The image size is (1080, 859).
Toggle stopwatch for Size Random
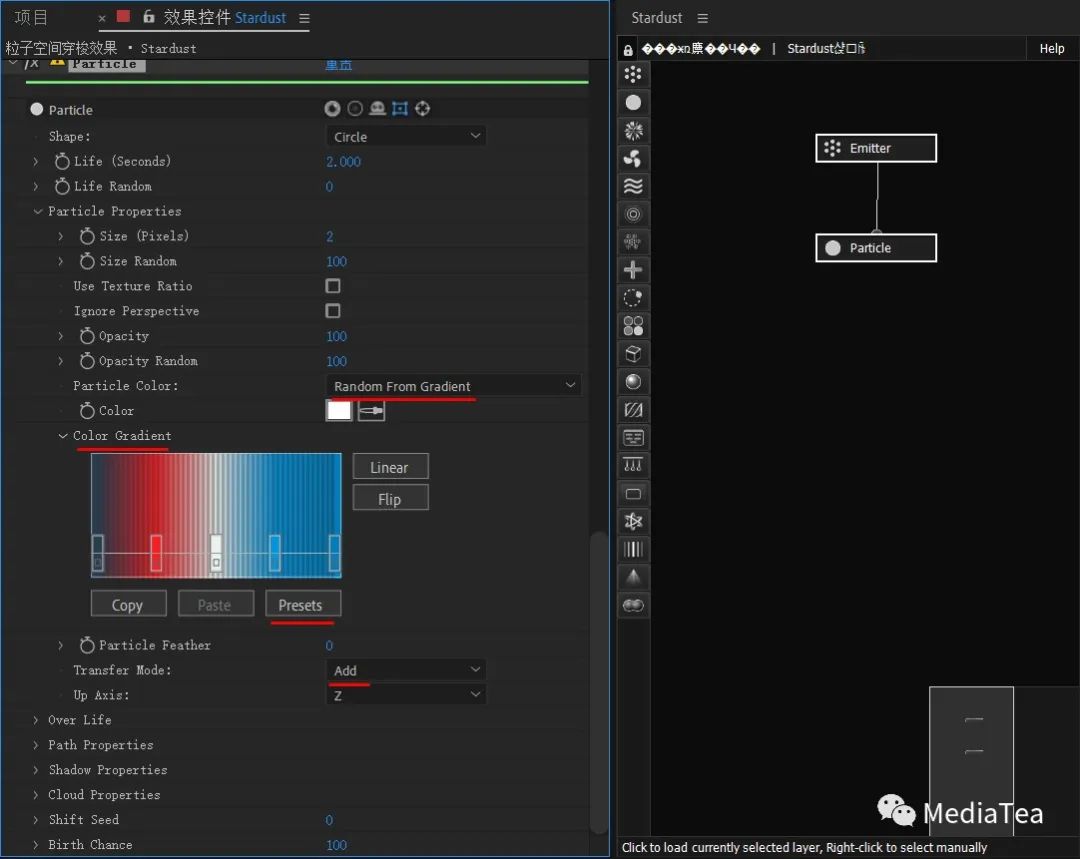(x=87, y=261)
